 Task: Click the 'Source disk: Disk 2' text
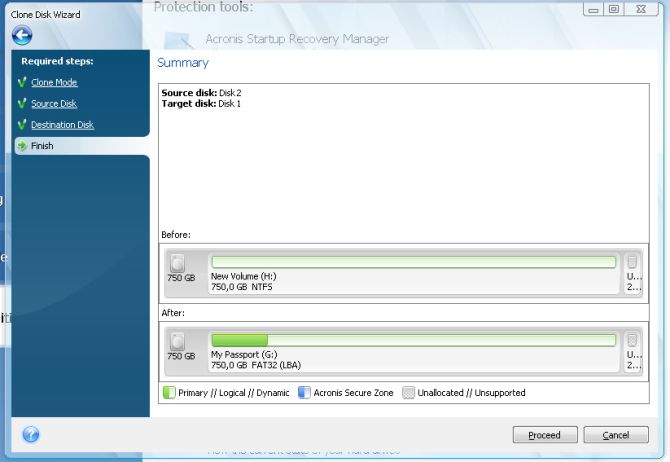tap(201, 93)
